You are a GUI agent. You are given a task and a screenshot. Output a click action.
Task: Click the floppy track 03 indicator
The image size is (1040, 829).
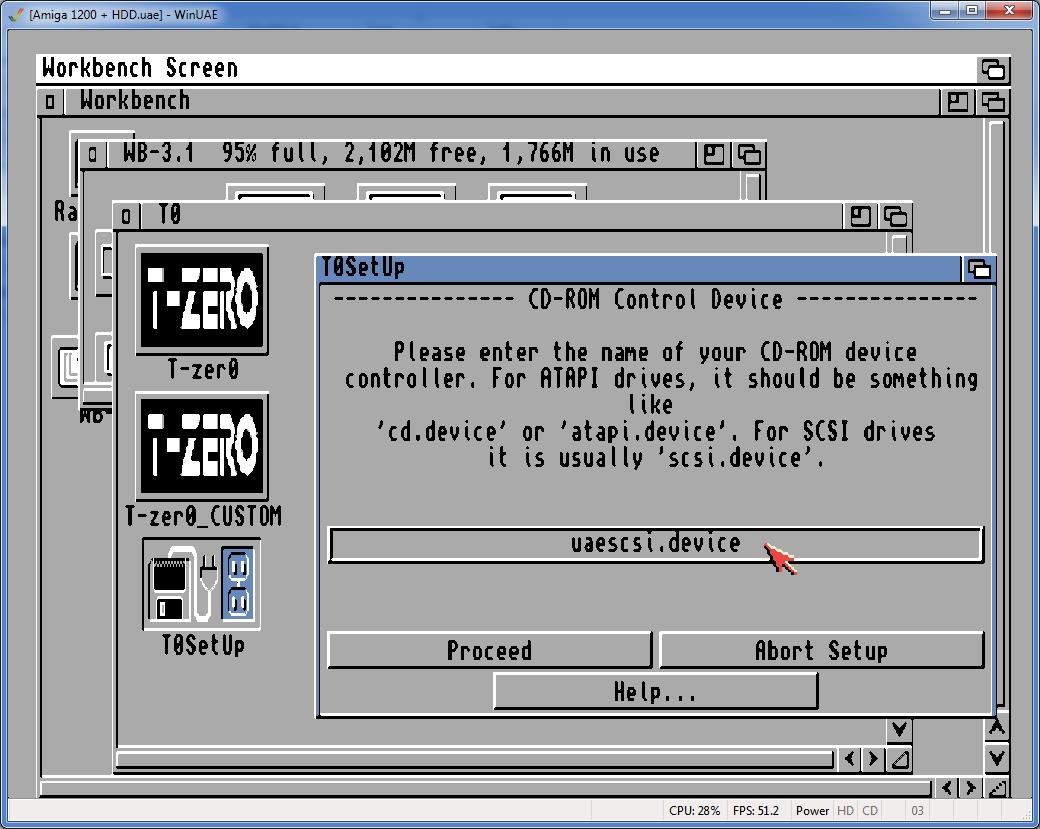point(917,810)
